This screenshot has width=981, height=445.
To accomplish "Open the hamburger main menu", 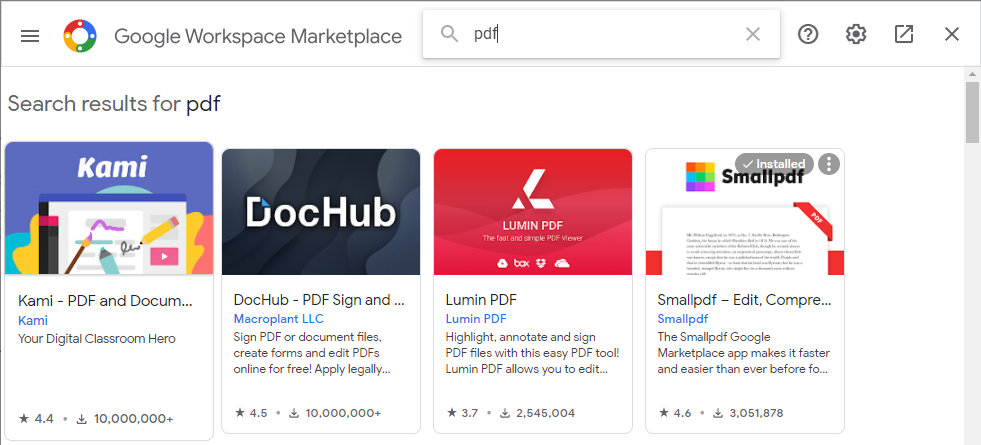I will [x=30, y=36].
